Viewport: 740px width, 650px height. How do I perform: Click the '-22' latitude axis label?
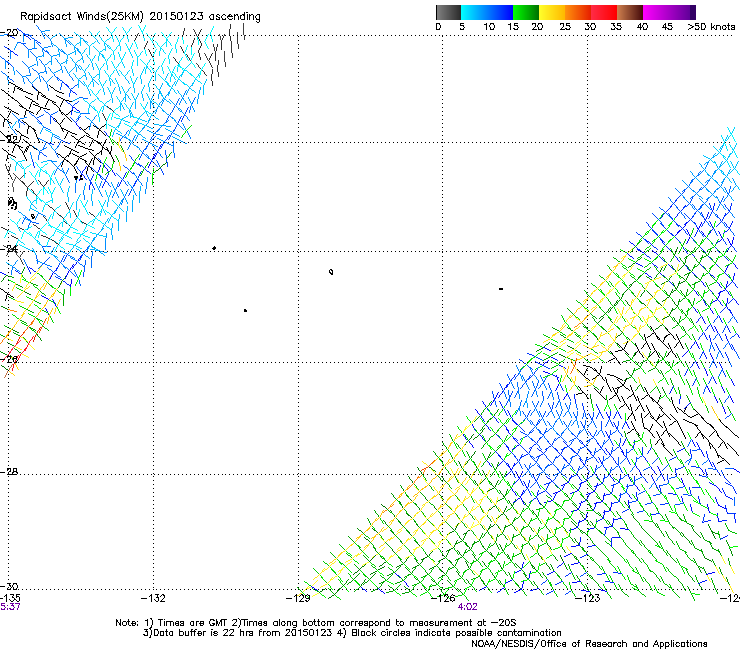pos(9,139)
